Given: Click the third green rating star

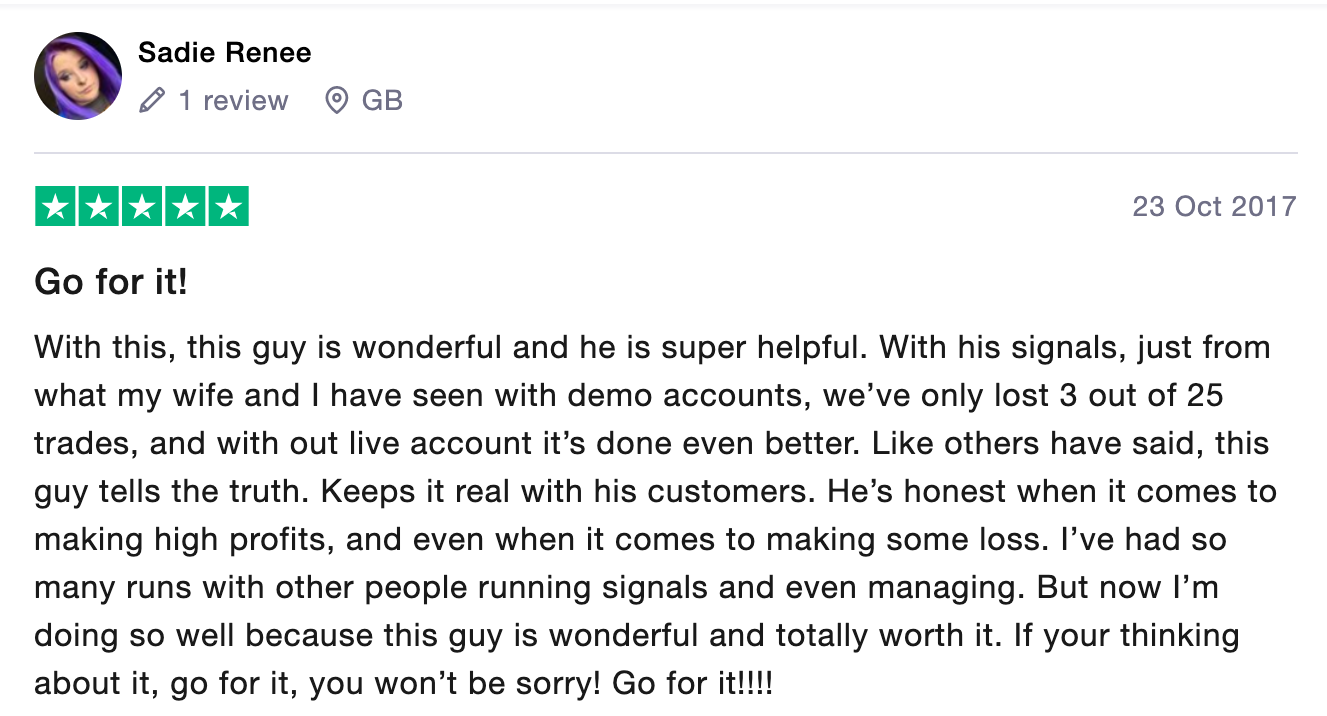Looking at the screenshot, I should point(142,207).
